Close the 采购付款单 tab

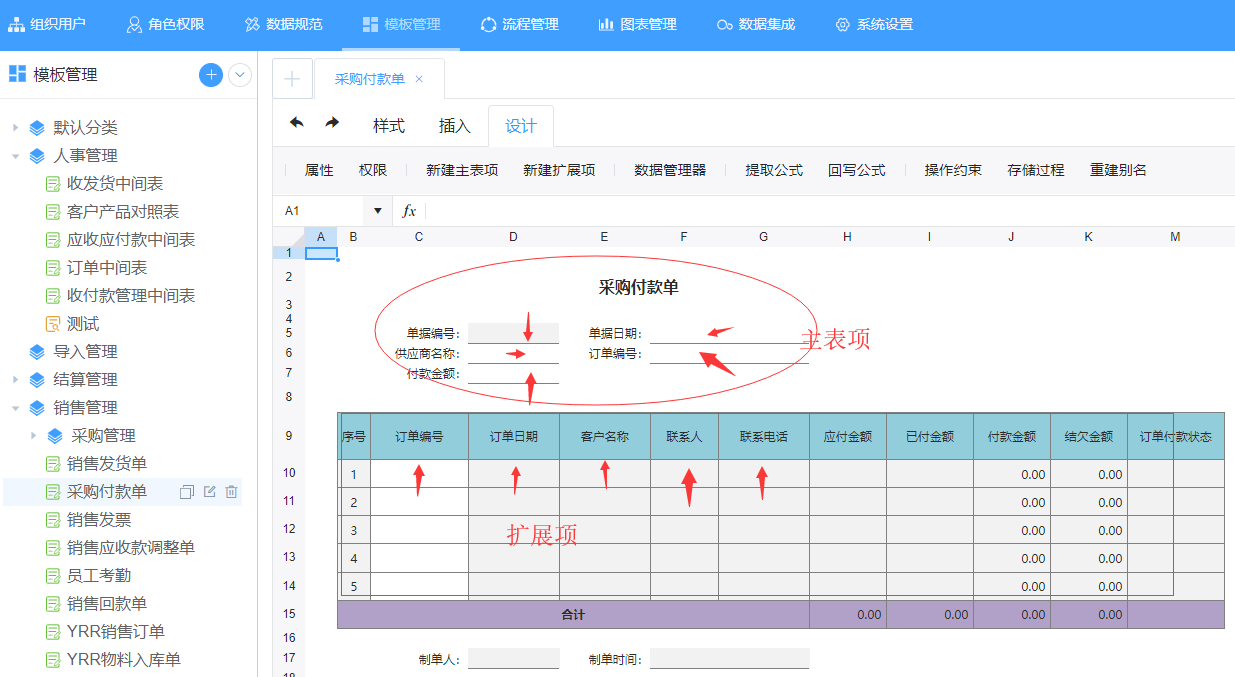tap(419, 79)
